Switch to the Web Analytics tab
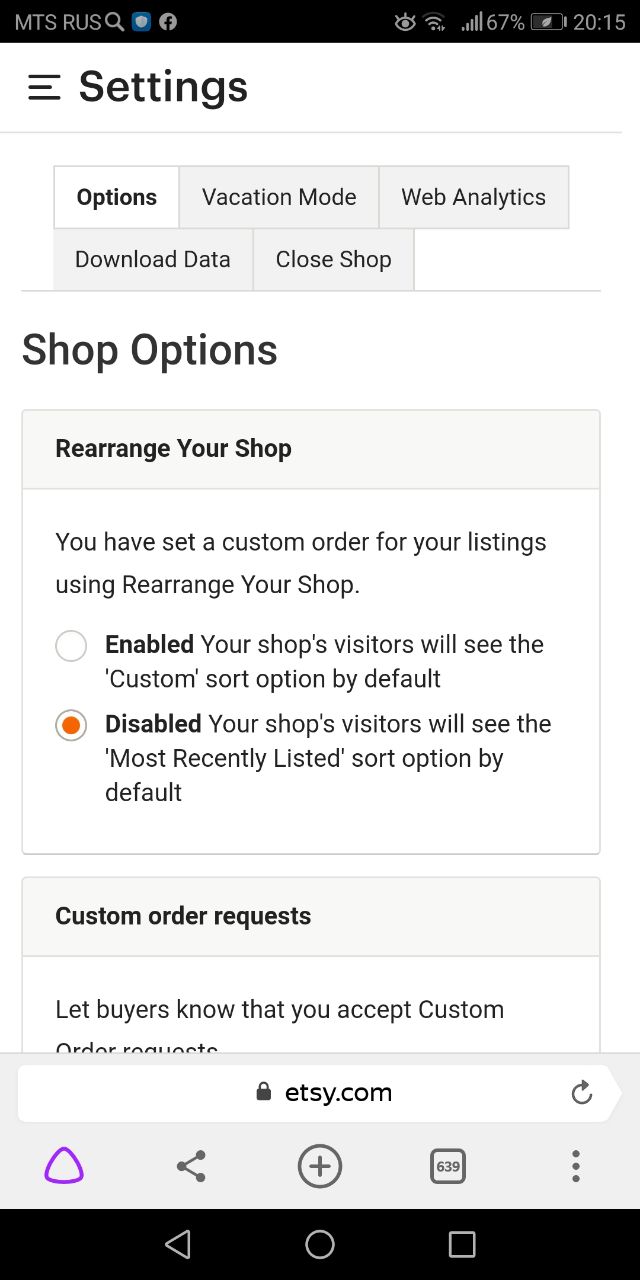The width and height of the screenshot is (640, 1280). coord(474,197)
